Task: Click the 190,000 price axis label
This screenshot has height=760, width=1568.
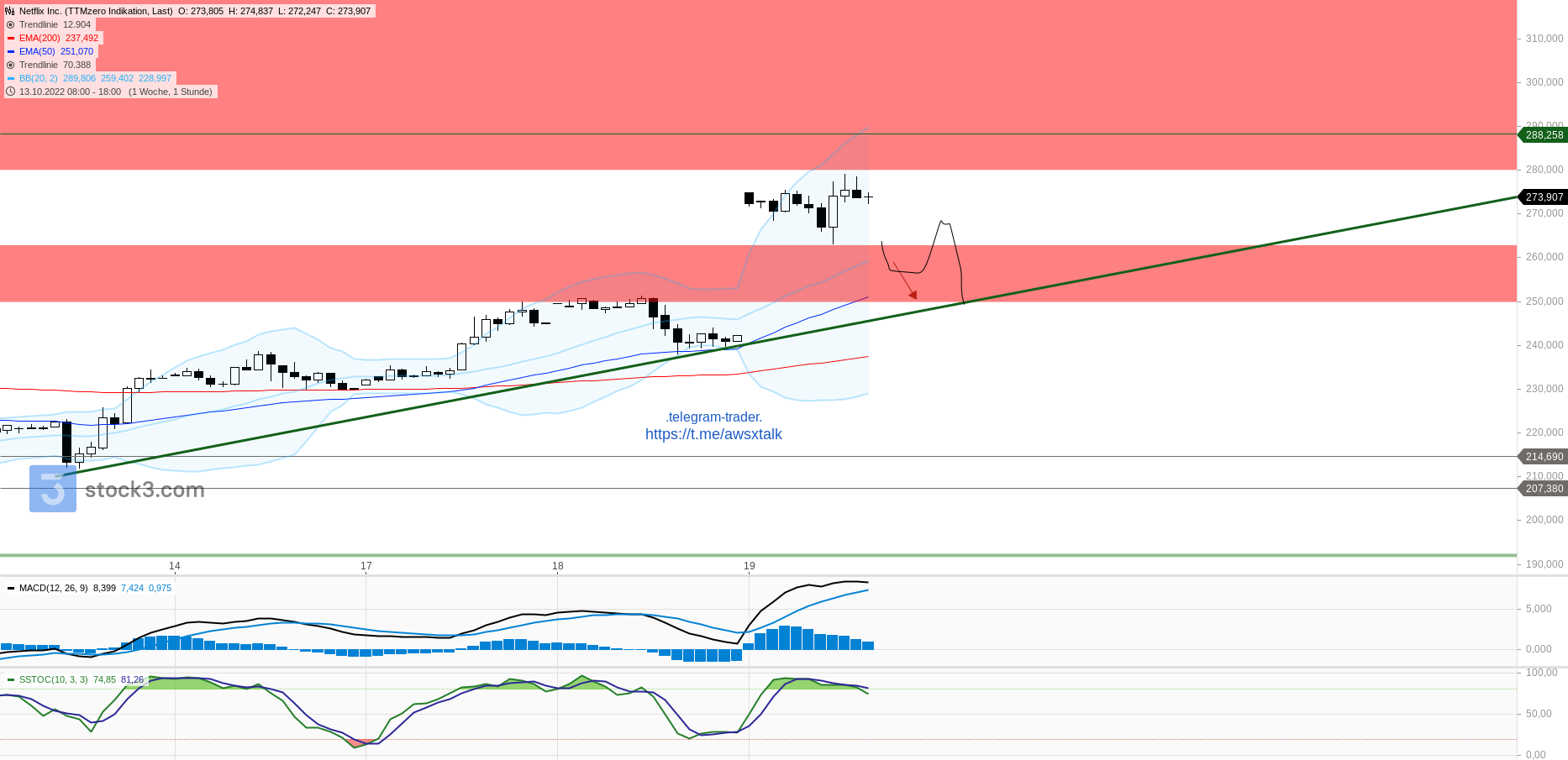Action: (x=1544, y=564)
